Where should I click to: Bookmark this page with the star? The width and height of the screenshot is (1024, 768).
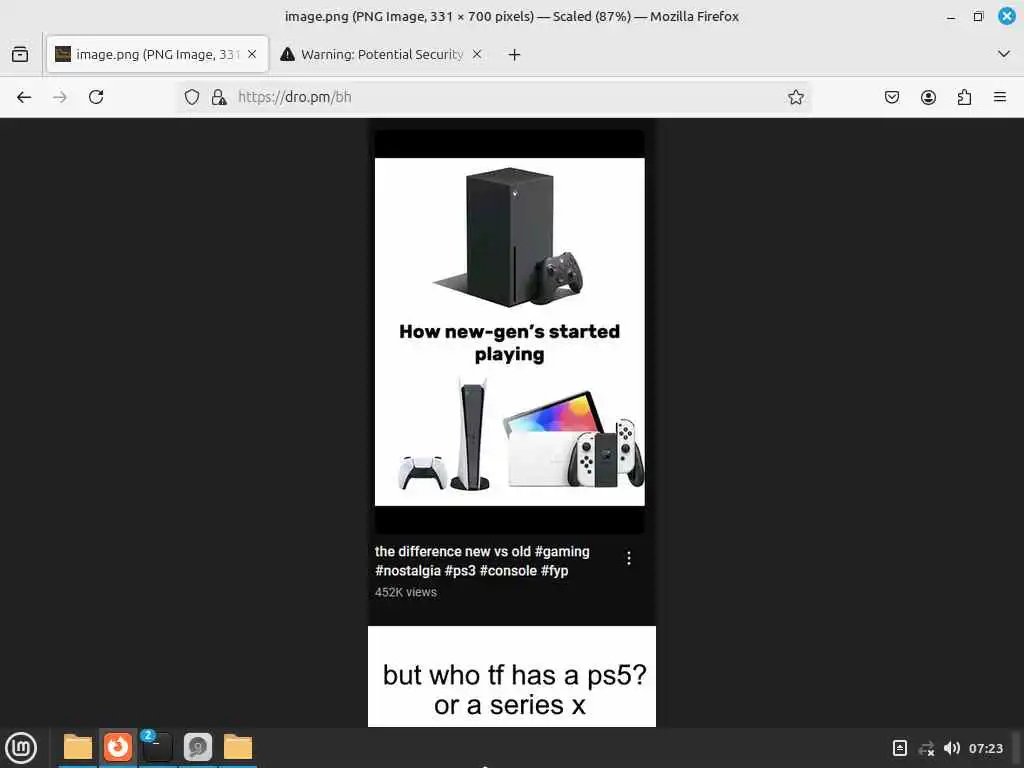coord(795,97)
